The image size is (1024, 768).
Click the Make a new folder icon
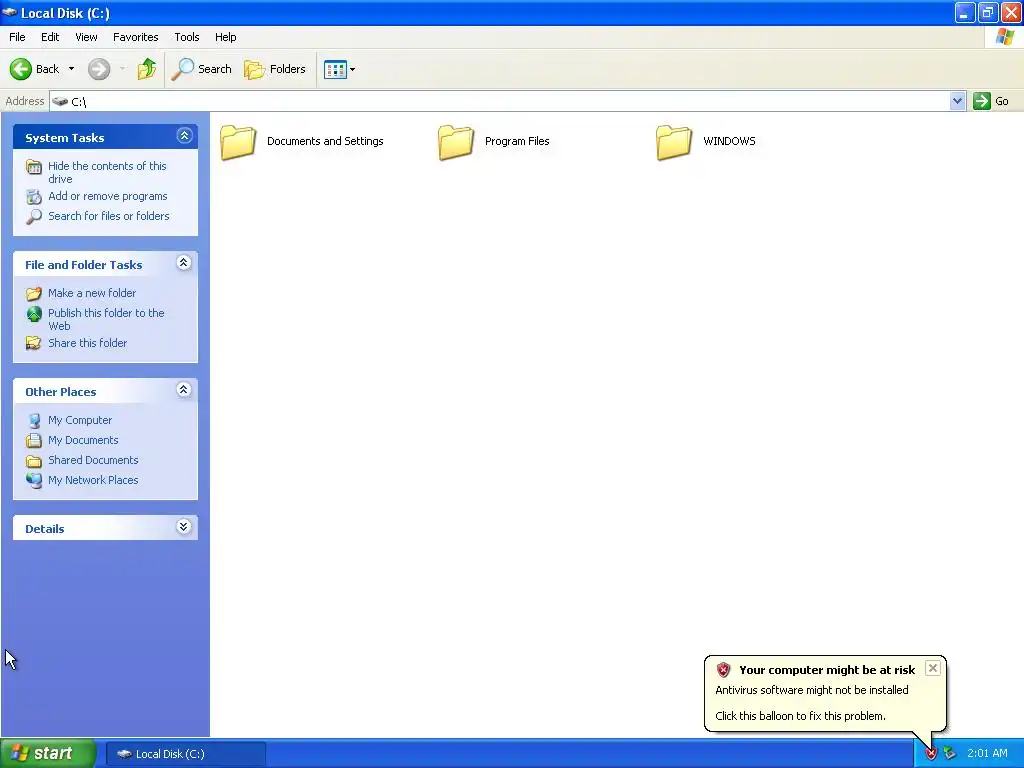34,294
